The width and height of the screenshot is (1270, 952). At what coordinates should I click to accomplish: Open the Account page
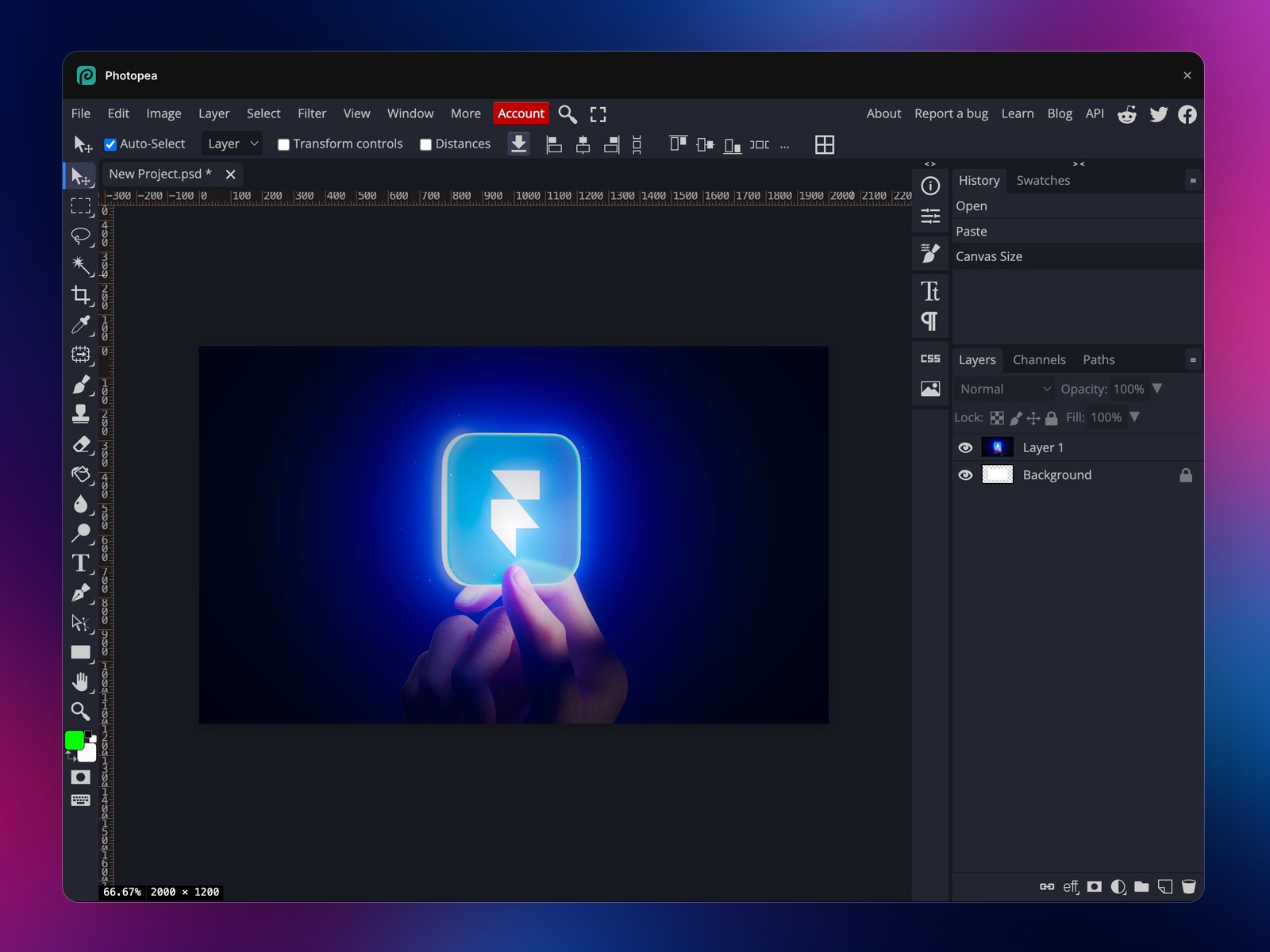pyautogui.click(x=521, y=113)
